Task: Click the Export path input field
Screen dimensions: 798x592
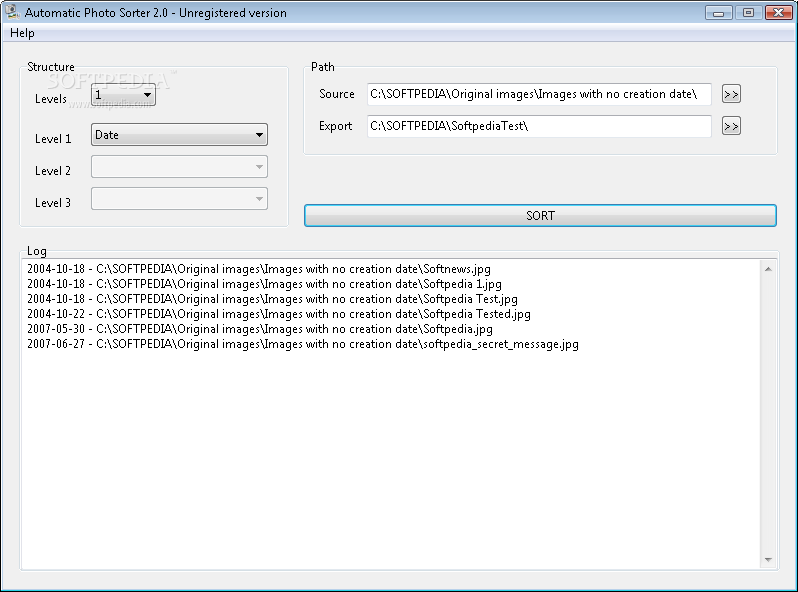Action: coord(539,126)
